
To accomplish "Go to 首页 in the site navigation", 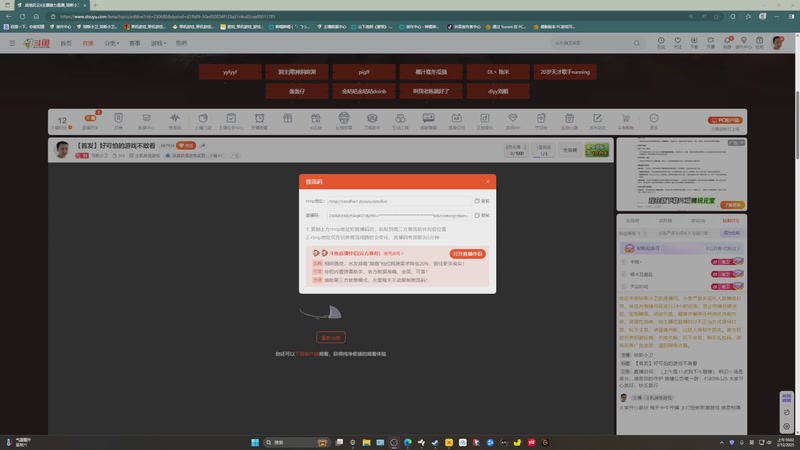I will click(x=66, y=43).
